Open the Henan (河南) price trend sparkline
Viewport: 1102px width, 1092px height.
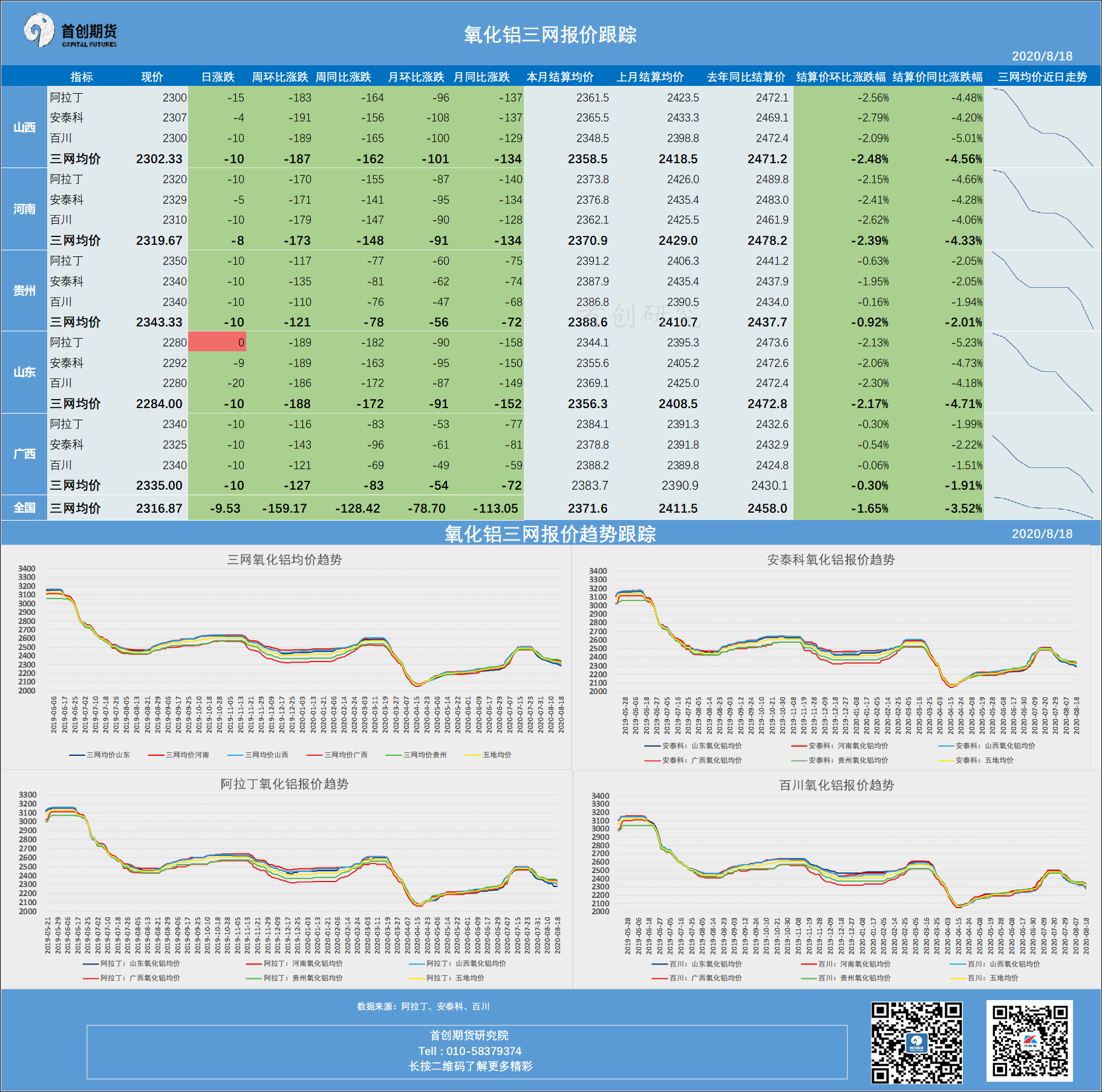pos(1042,209)
